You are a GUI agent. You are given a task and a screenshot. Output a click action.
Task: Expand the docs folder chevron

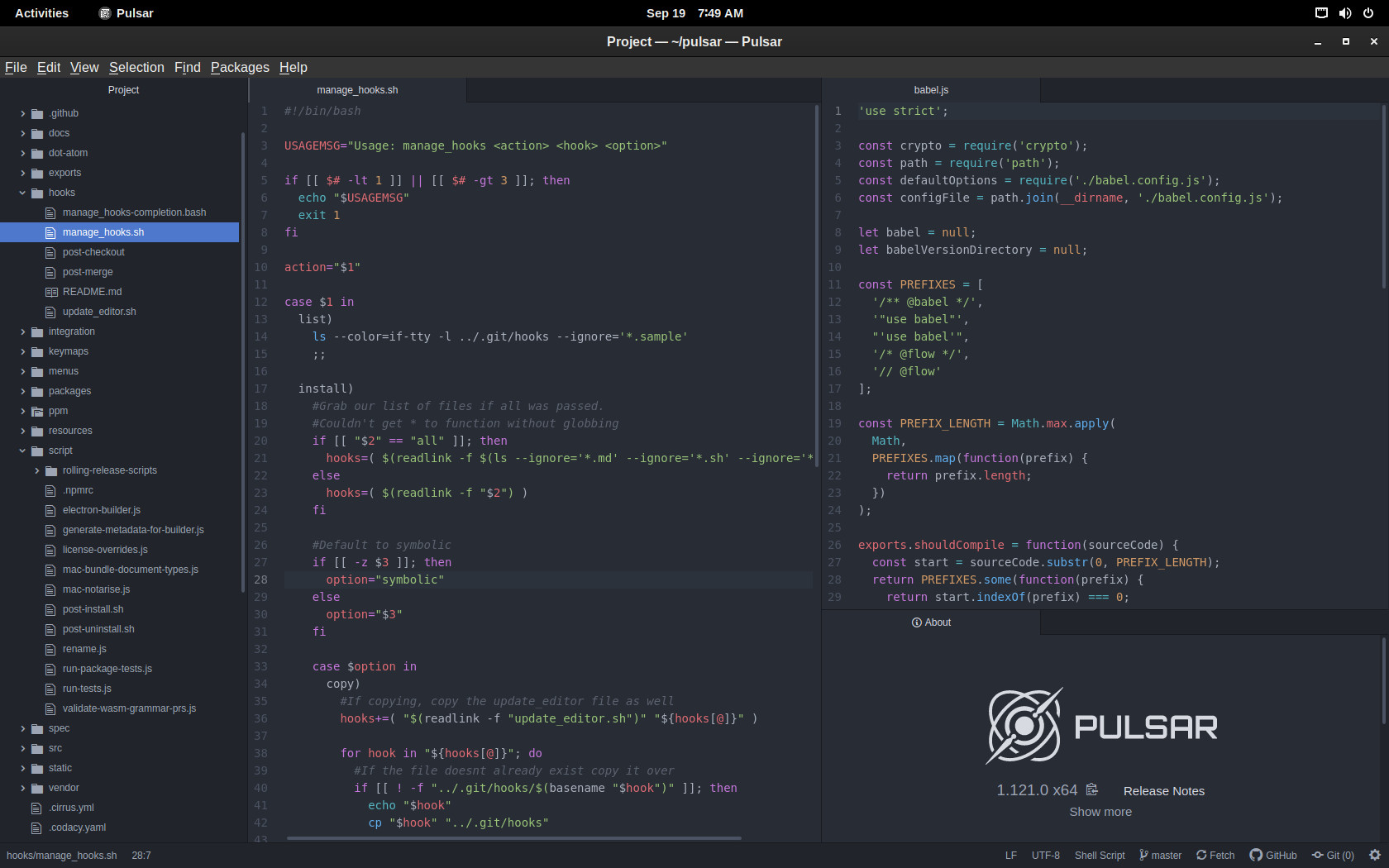(22, 133)
